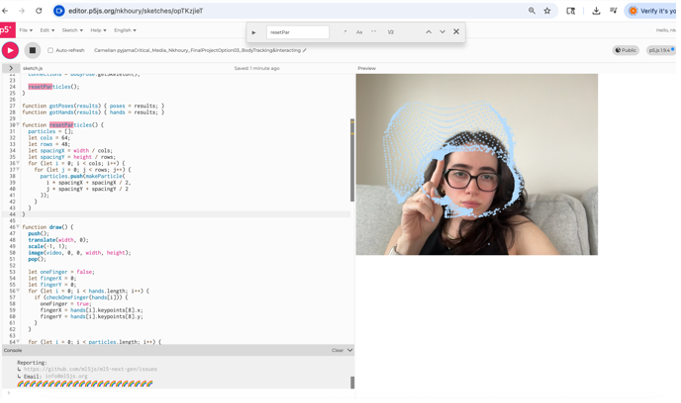Screen dimensions: 681x403
Task: Fold the inner for loop at line 37
Action: click(x=18, y=170)
